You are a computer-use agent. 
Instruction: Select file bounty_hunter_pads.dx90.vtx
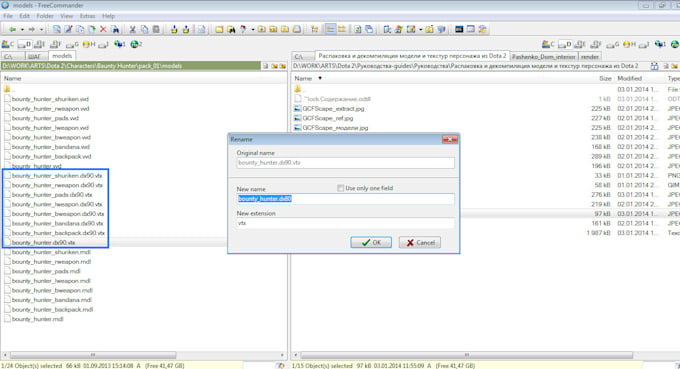coord(52,195)
